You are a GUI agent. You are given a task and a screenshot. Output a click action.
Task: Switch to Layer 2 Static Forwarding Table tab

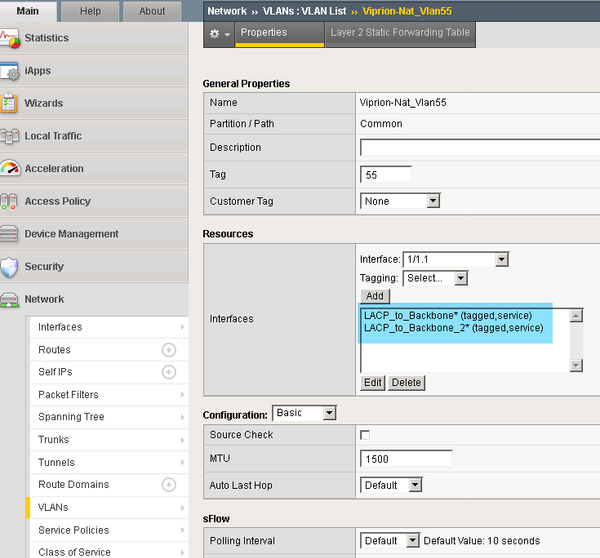click(399, 32)
